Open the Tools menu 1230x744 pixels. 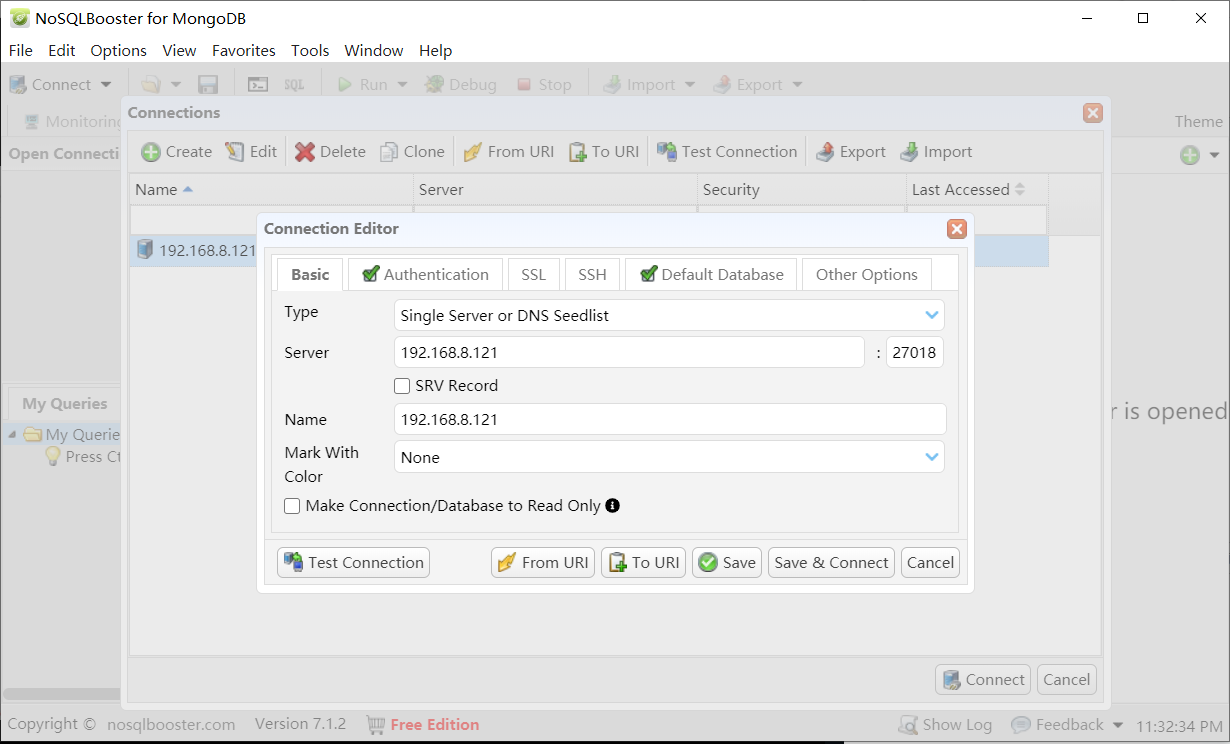pos(310,50)
